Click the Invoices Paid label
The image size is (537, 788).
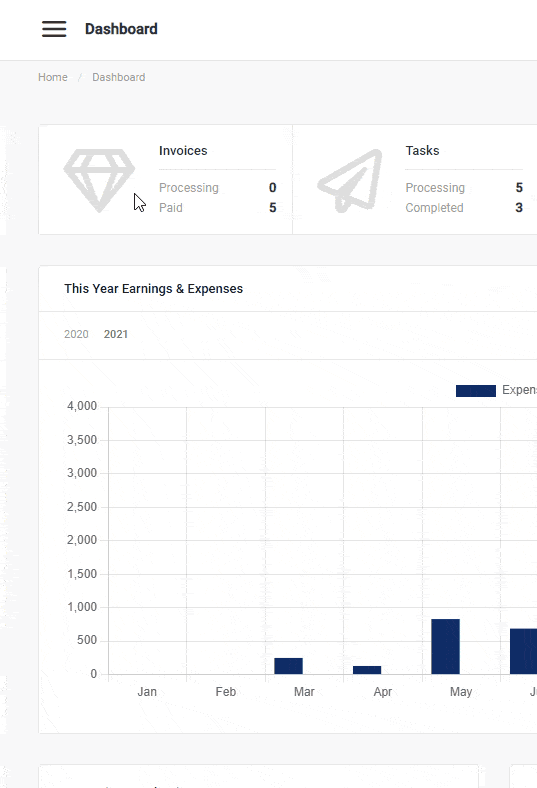(x=171, y=208)
